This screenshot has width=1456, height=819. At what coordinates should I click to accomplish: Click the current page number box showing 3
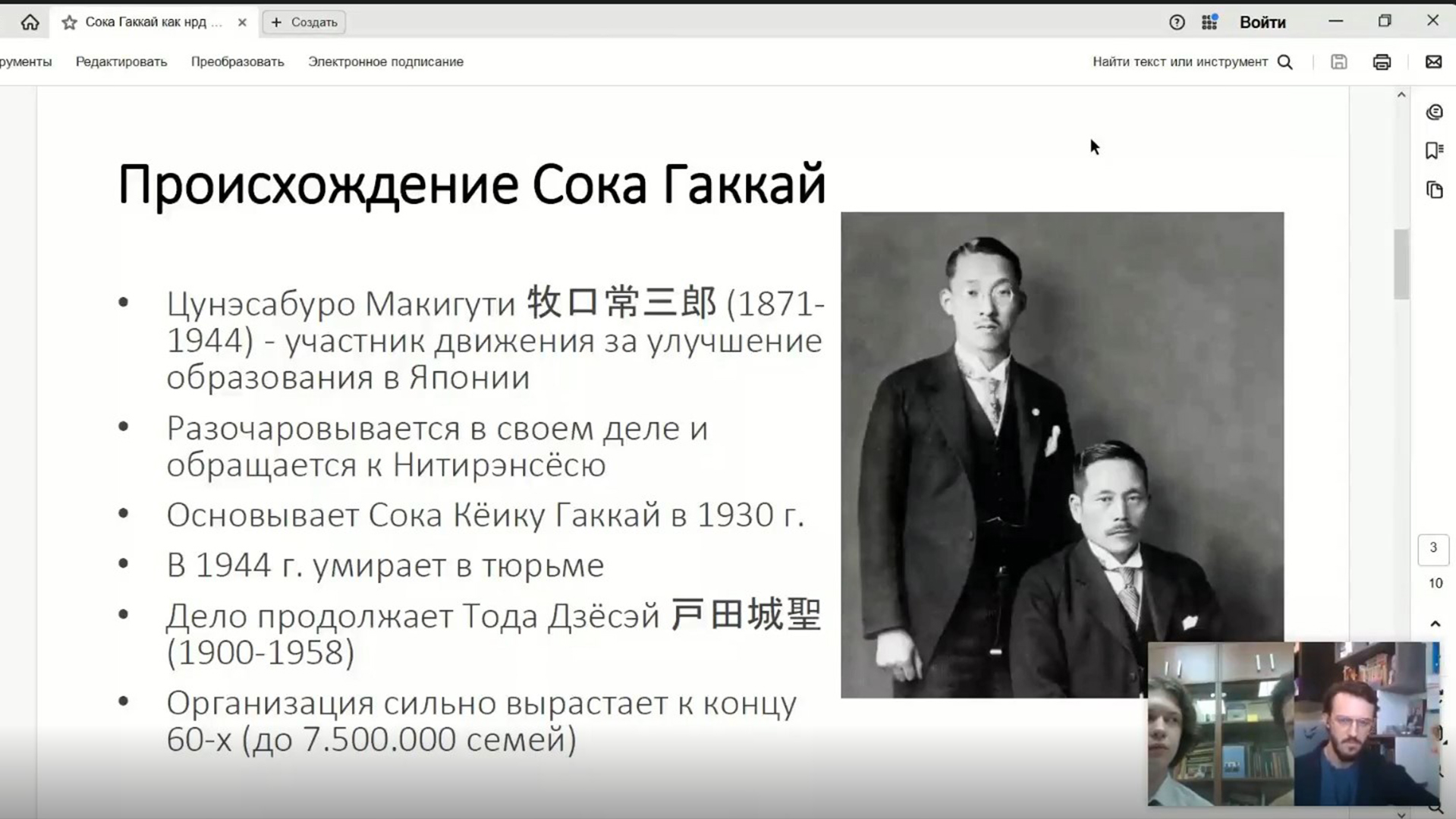[1433, 548]
